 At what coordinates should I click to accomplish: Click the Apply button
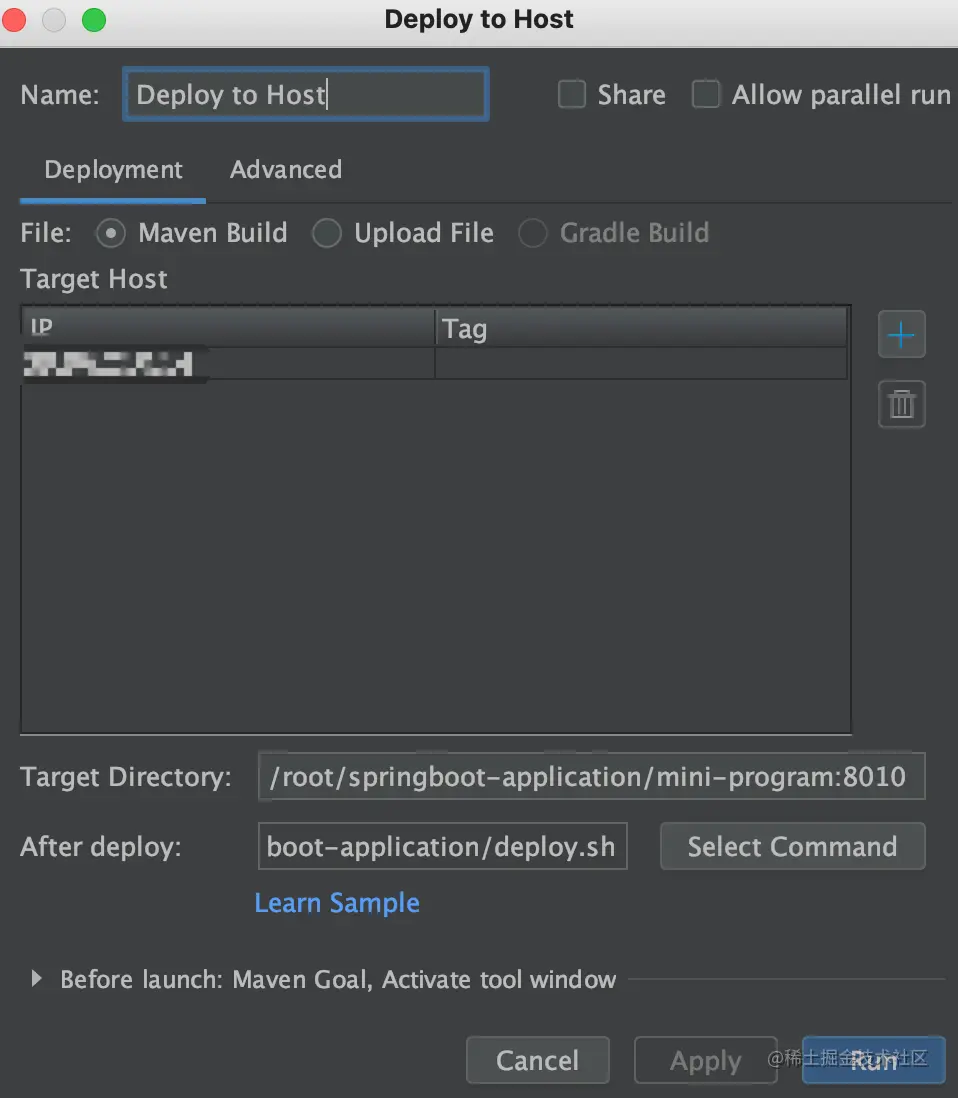click(705, 1060)
